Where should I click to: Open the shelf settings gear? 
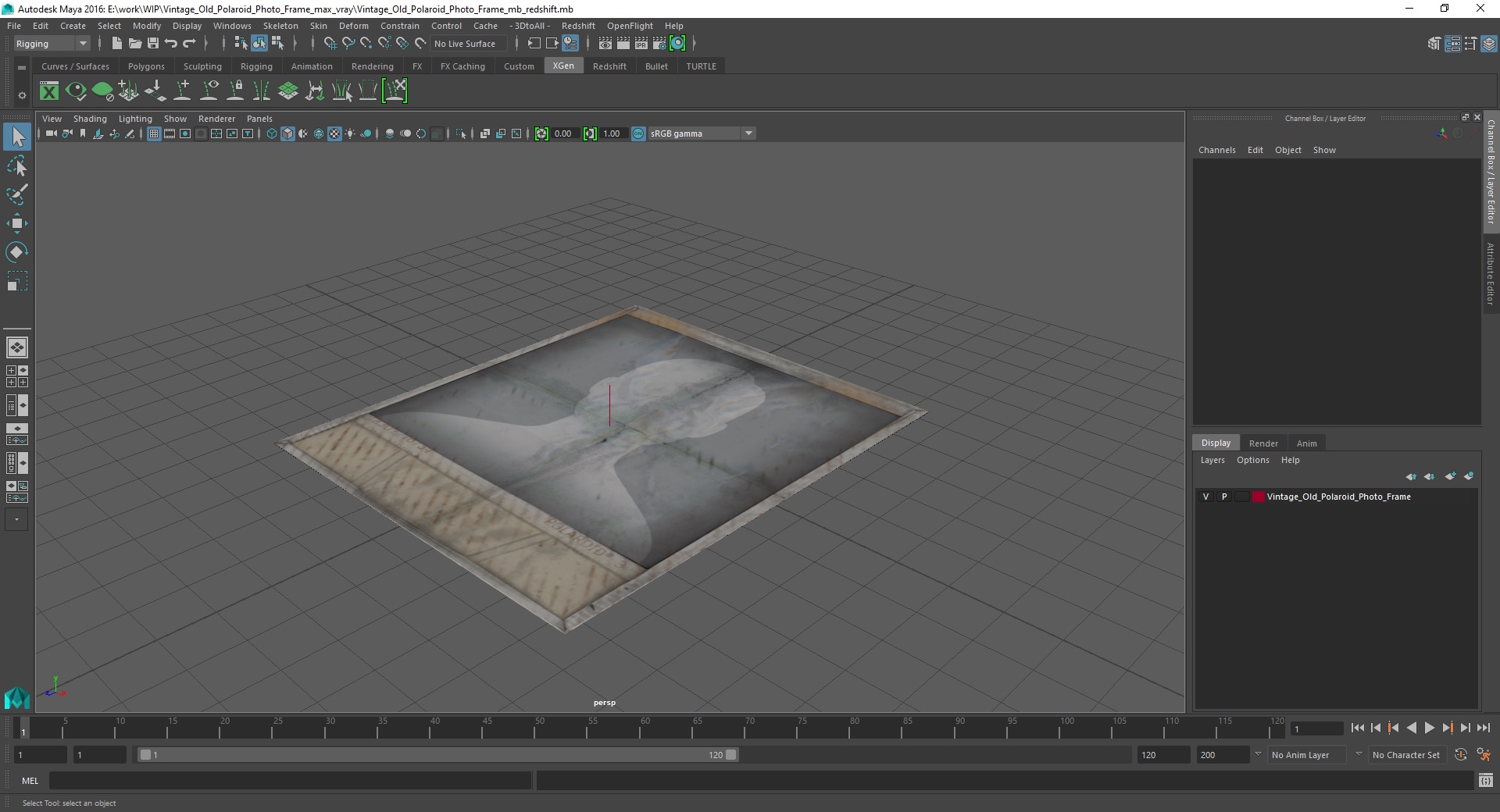(22, 95)
